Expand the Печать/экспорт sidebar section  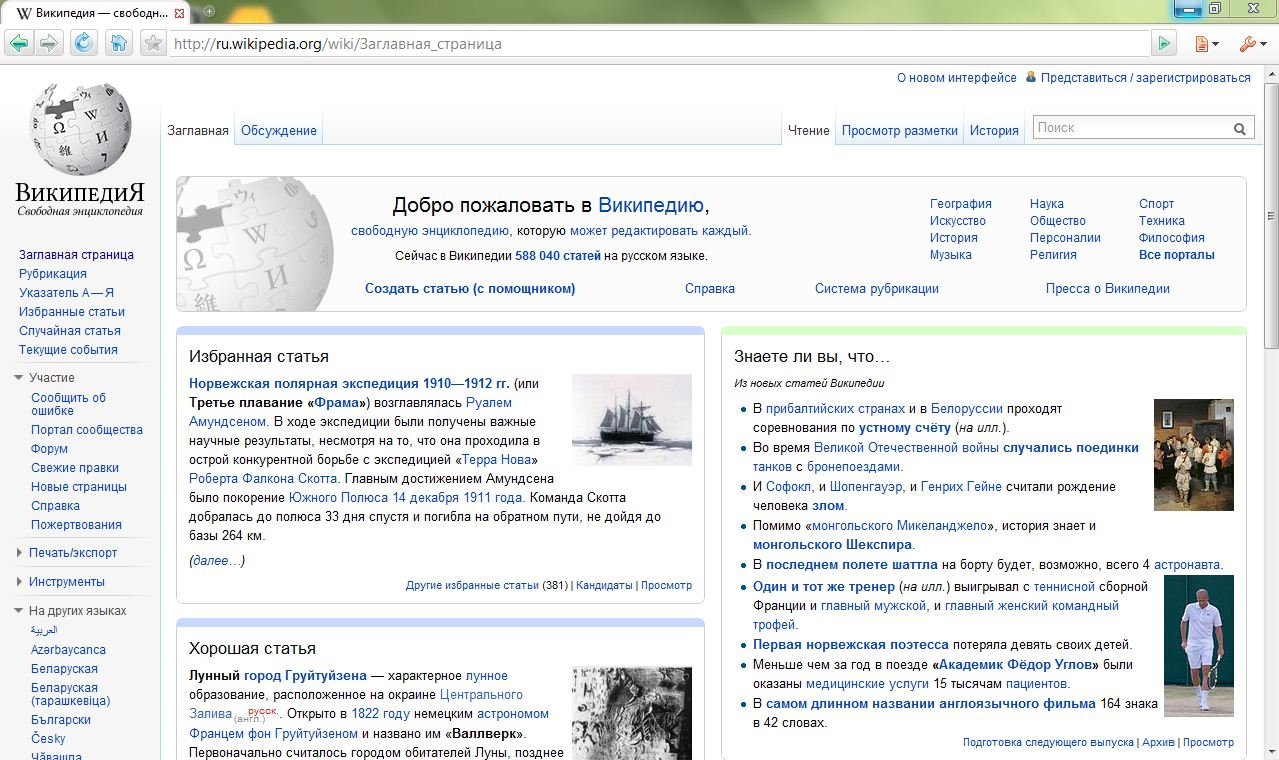tap(19, 553)
